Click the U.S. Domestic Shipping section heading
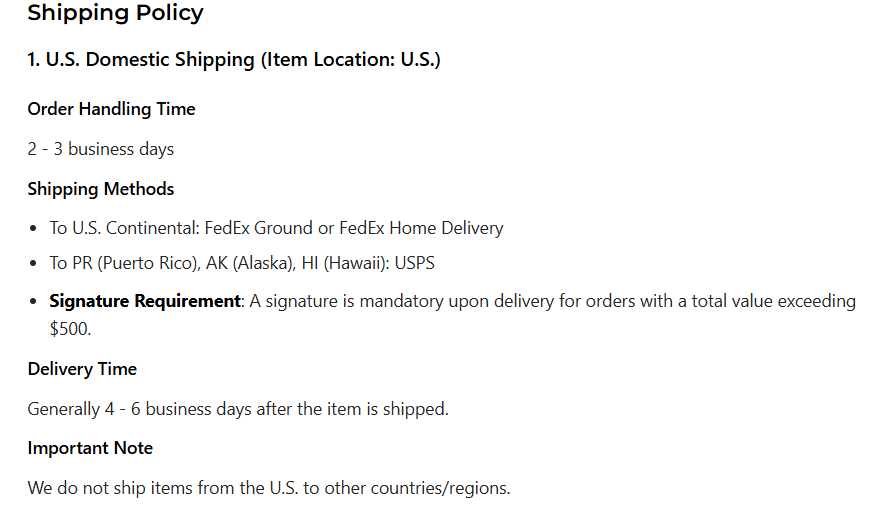This screenshot has height=507, width=880. coord(234,60)
